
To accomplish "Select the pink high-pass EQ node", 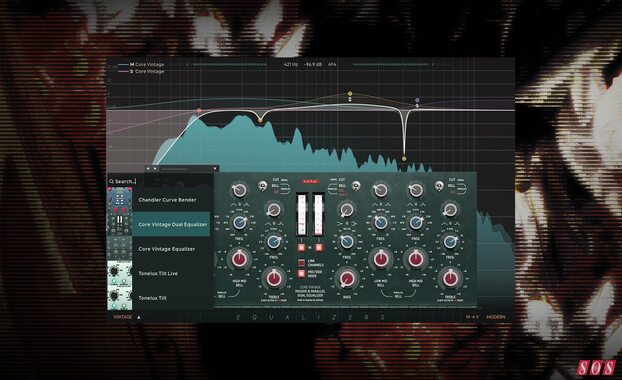I will click(199, 110).
